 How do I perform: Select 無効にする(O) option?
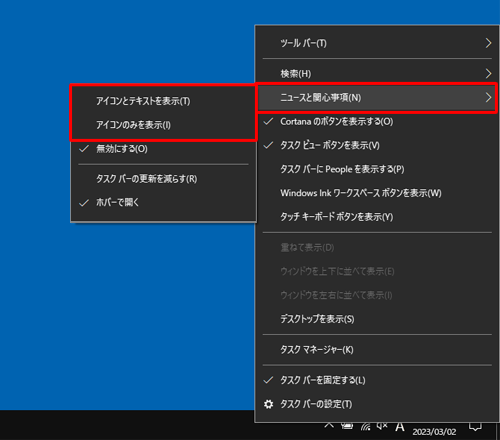pos(163,149)
